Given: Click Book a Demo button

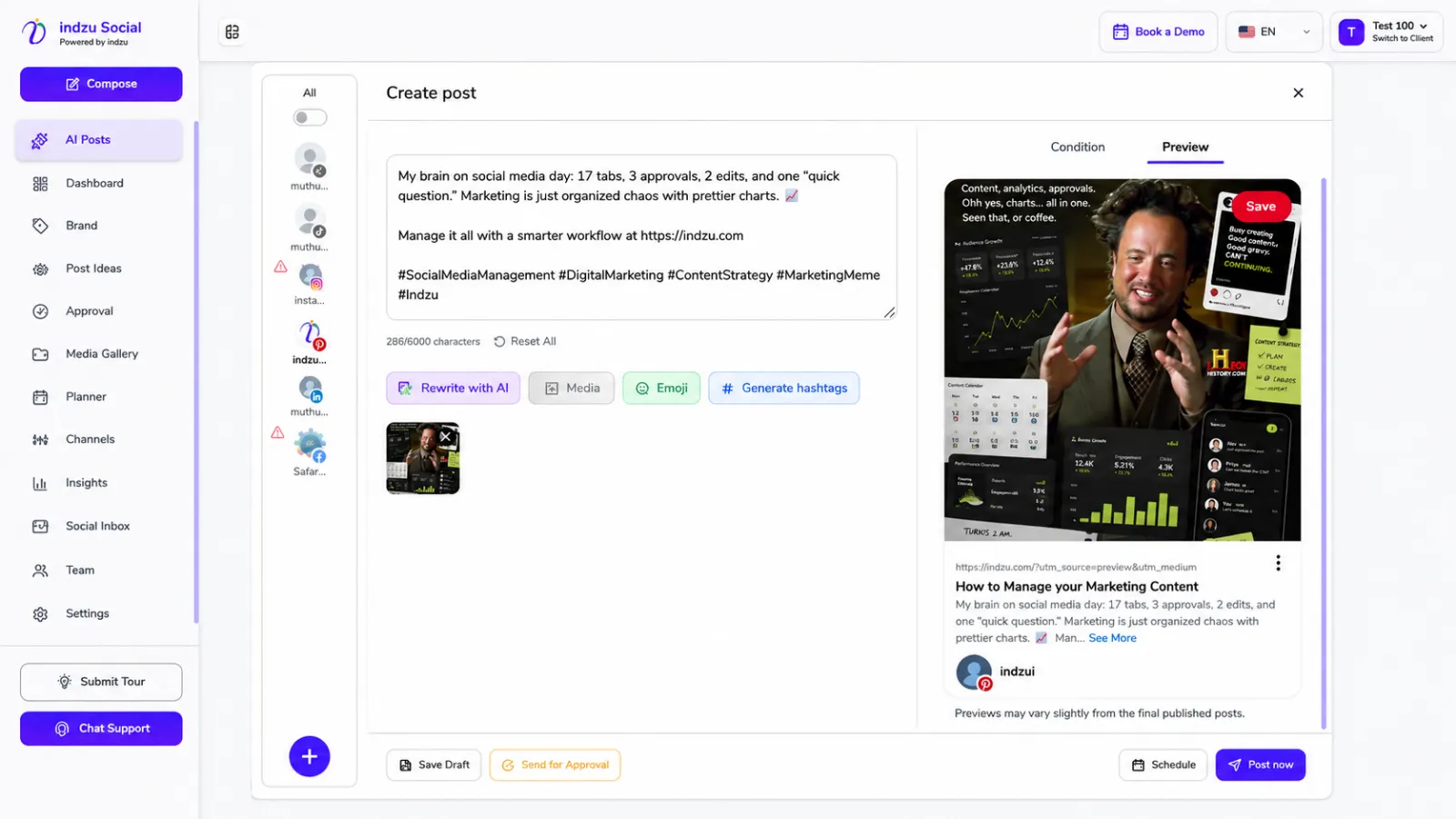Looking at the screenshot, I should [1158, 32].
